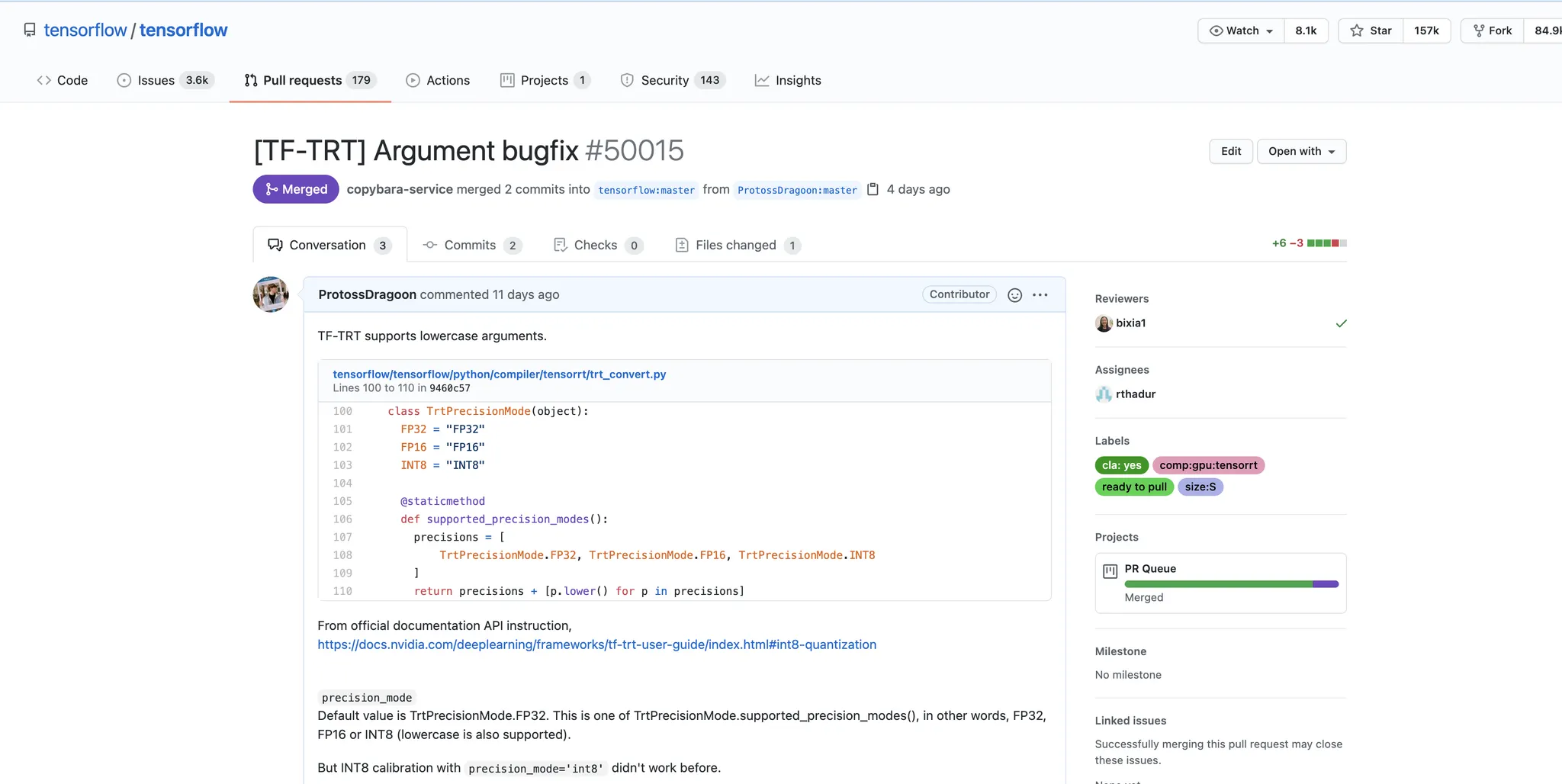Image resolution: width=1562 pixels, height=784 pixels.
Task: Click the approved review checkmark for bixia1
Action: tap(1341, 323)
